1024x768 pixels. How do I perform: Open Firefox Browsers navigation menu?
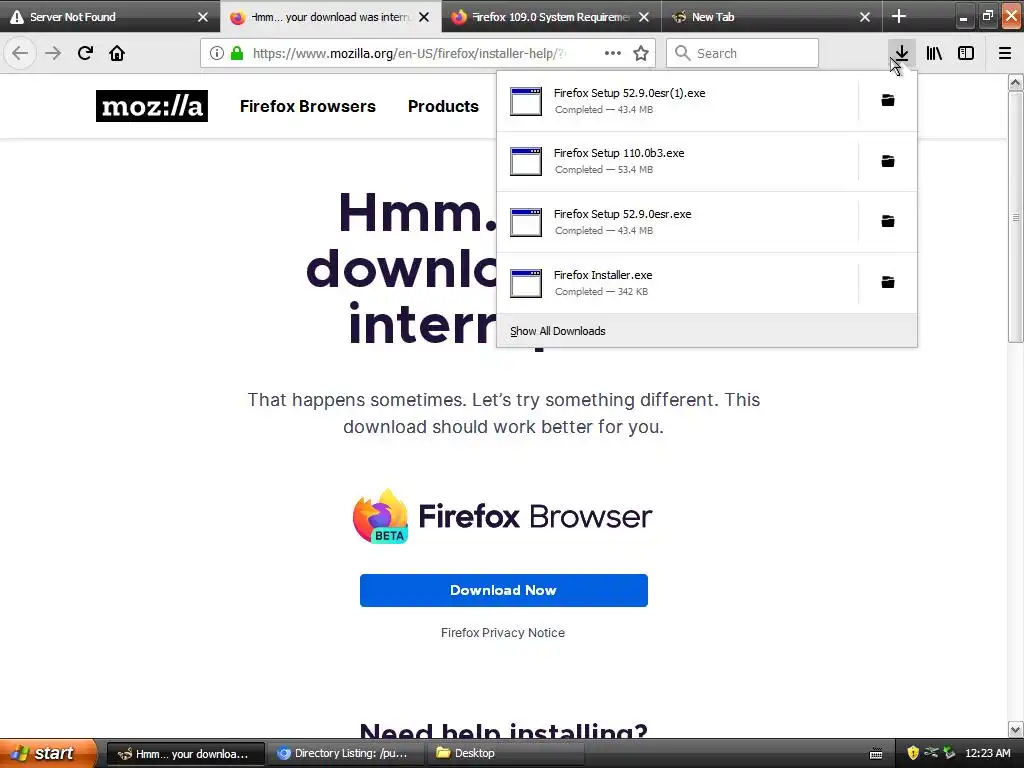pos(308,106)
